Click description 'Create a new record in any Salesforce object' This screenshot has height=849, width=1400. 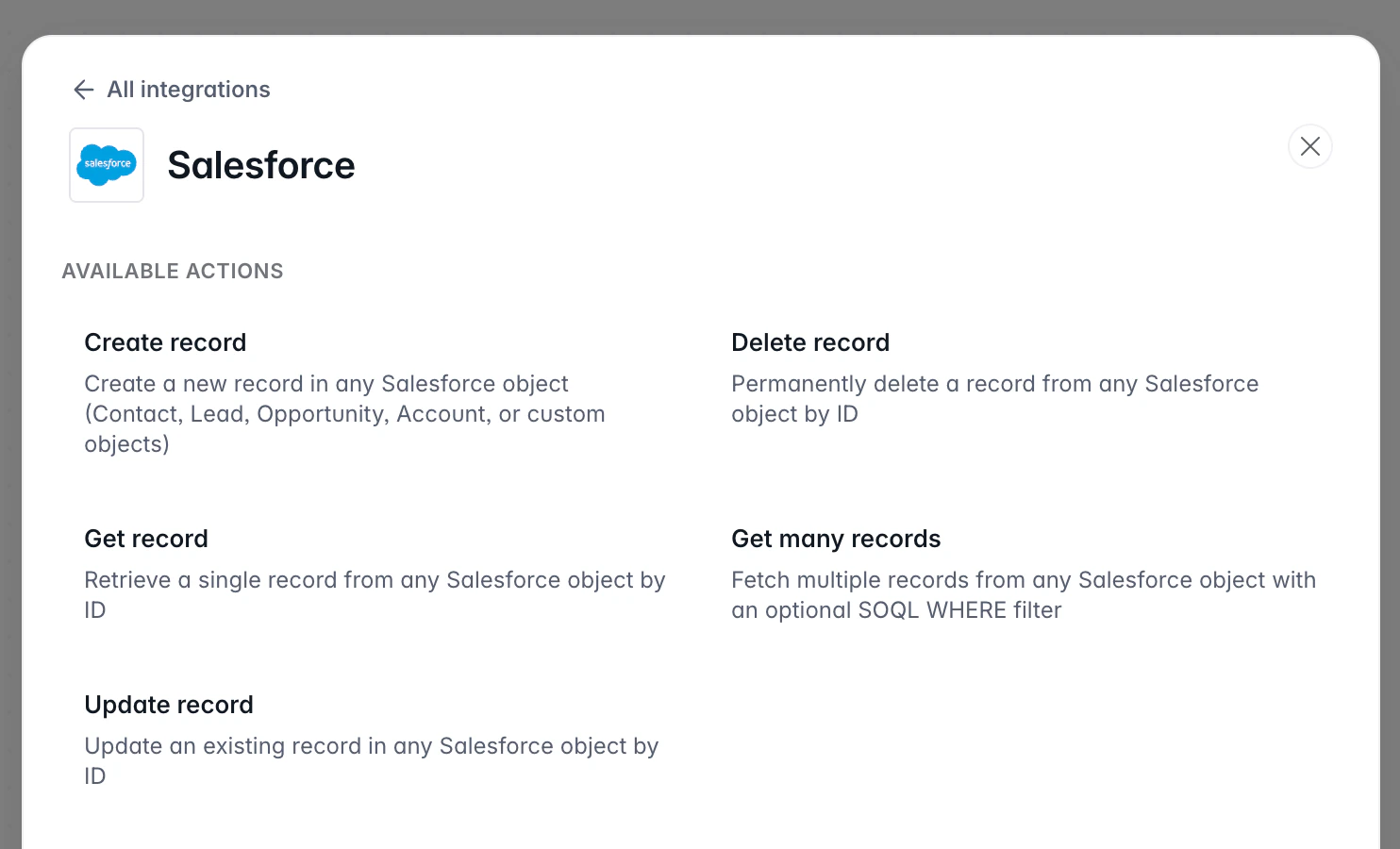click(345, 414)
